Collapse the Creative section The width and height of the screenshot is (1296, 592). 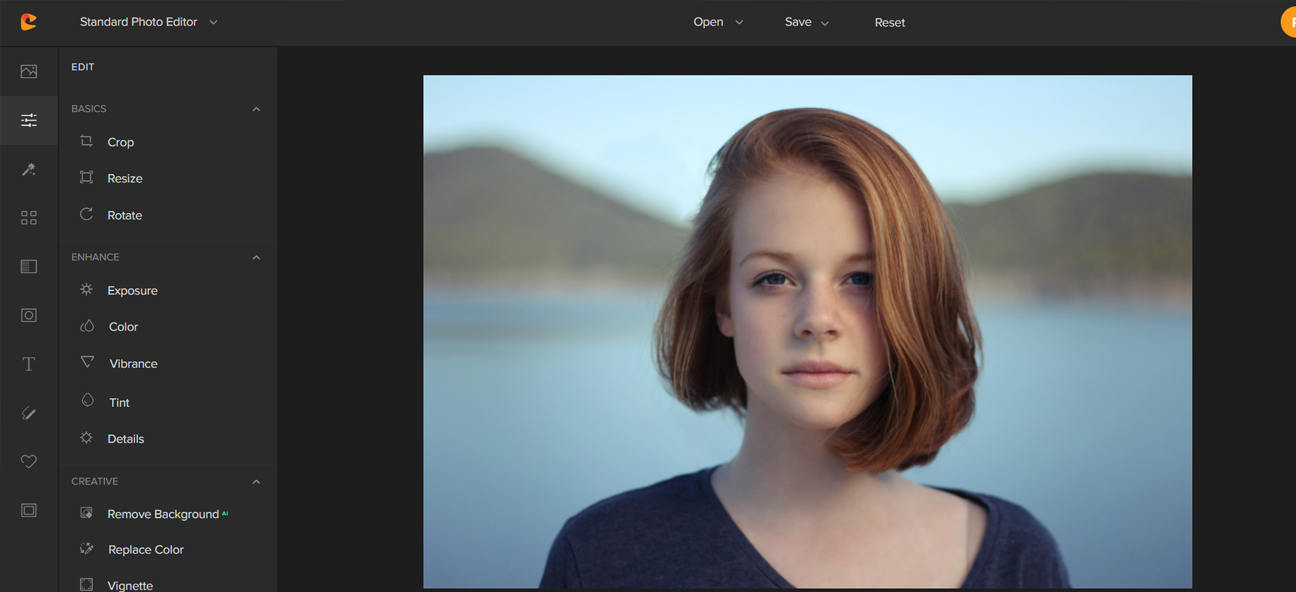pyautogui.click(x=256, y=482)
